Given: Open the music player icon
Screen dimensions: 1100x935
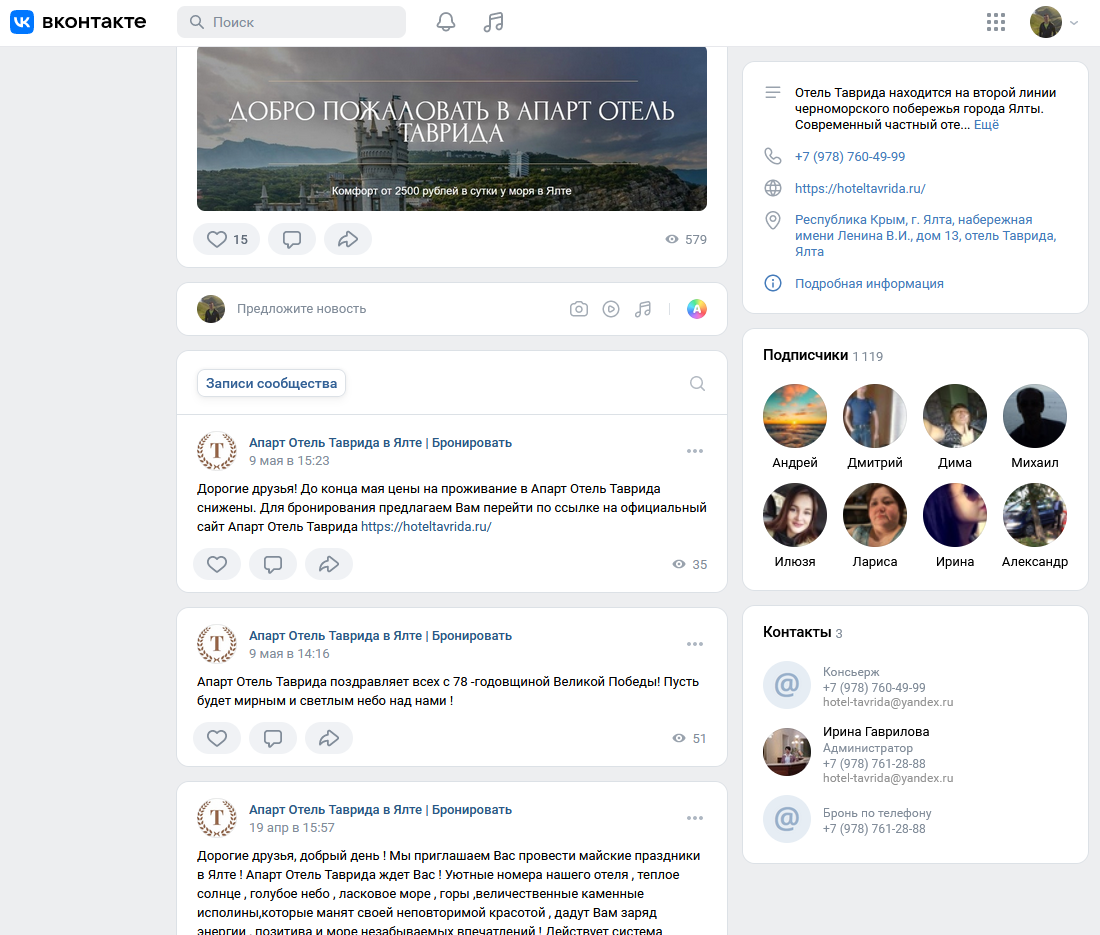Looking at the screenshot, I should [x=493, y=22].
